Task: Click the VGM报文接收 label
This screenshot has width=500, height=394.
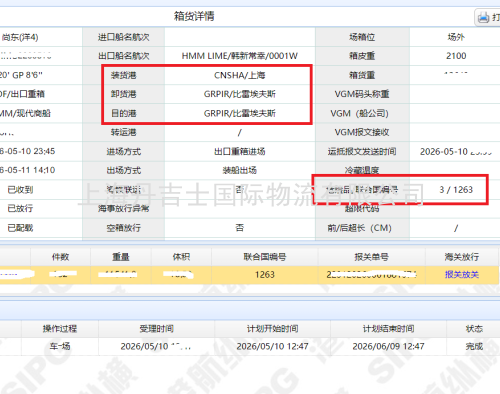Action: pos(362,132)
